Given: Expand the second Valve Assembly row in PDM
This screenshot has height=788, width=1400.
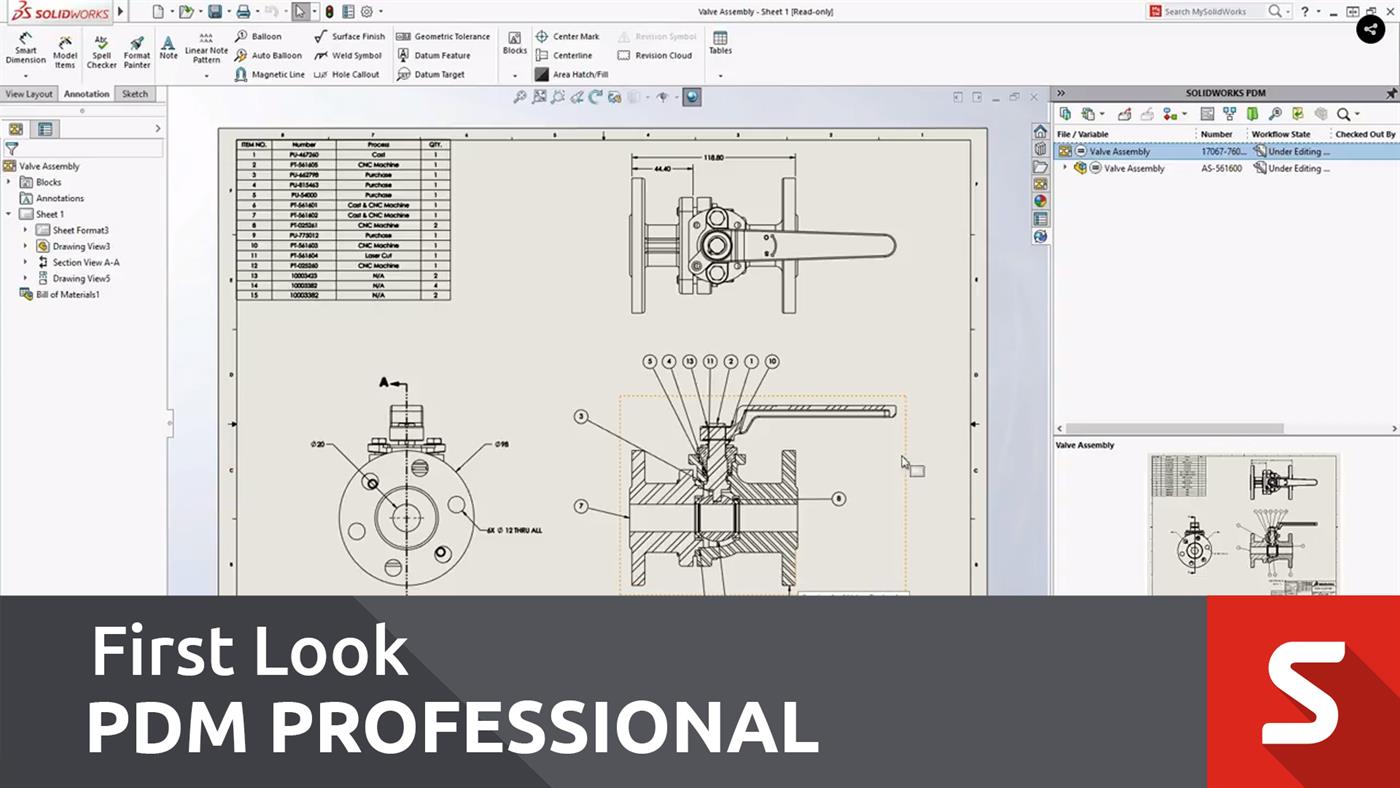Looking at the screenshot, I should point(1064,168).
